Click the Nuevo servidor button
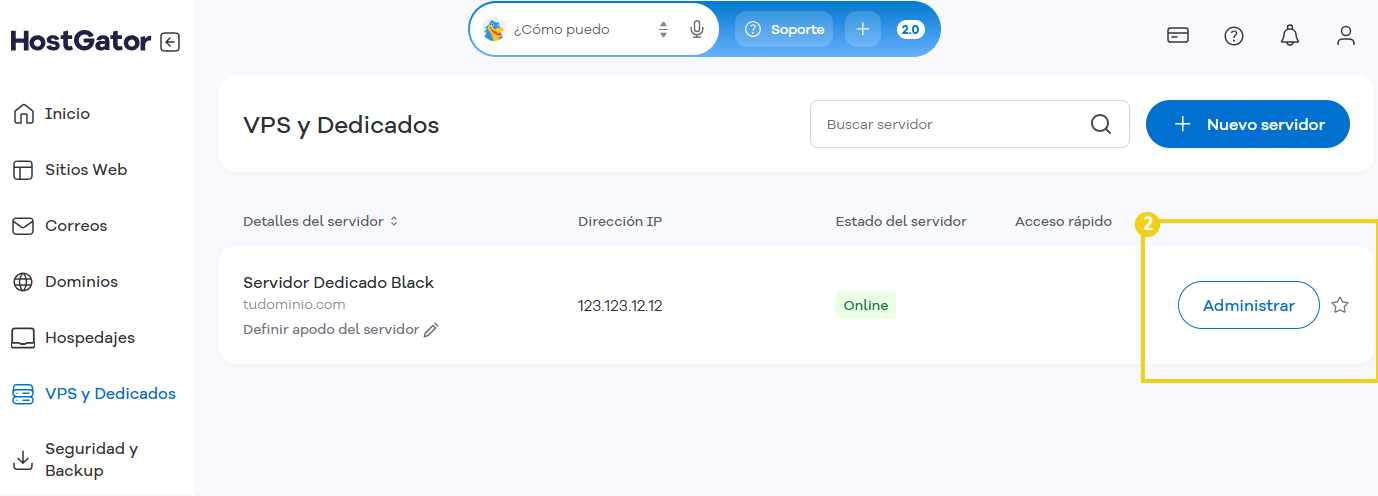This screenshot has height=496, width=1378. coord(1248,124)
